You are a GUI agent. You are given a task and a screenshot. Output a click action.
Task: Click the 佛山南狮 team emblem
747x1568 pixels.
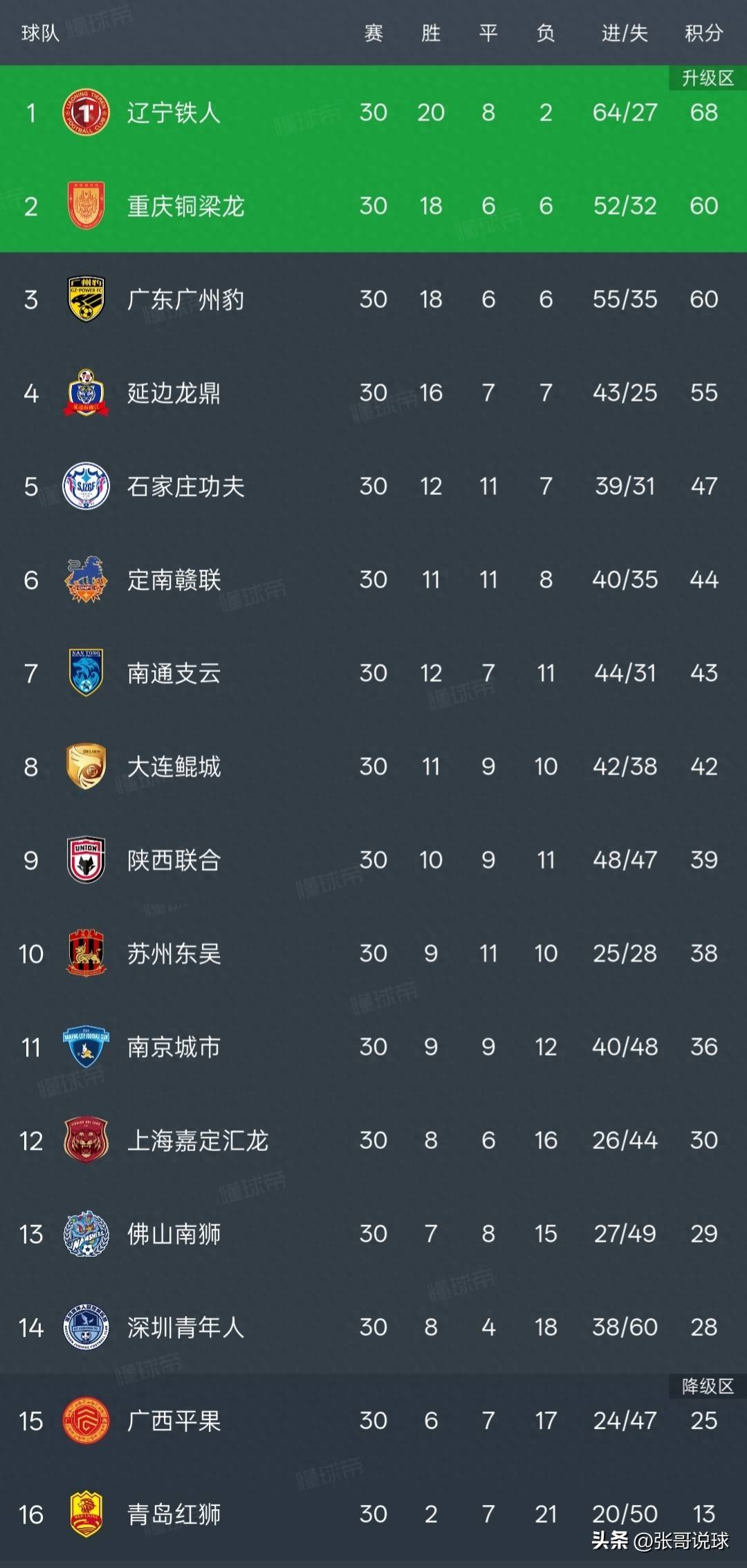[86, 1234]
